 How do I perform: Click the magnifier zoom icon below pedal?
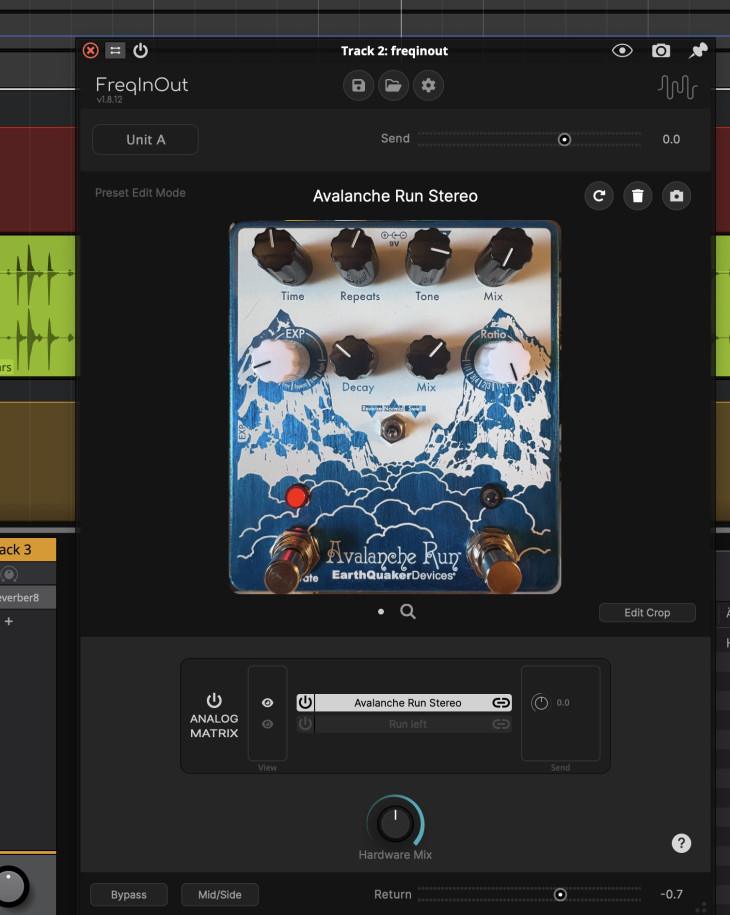(x=408, y=612)
